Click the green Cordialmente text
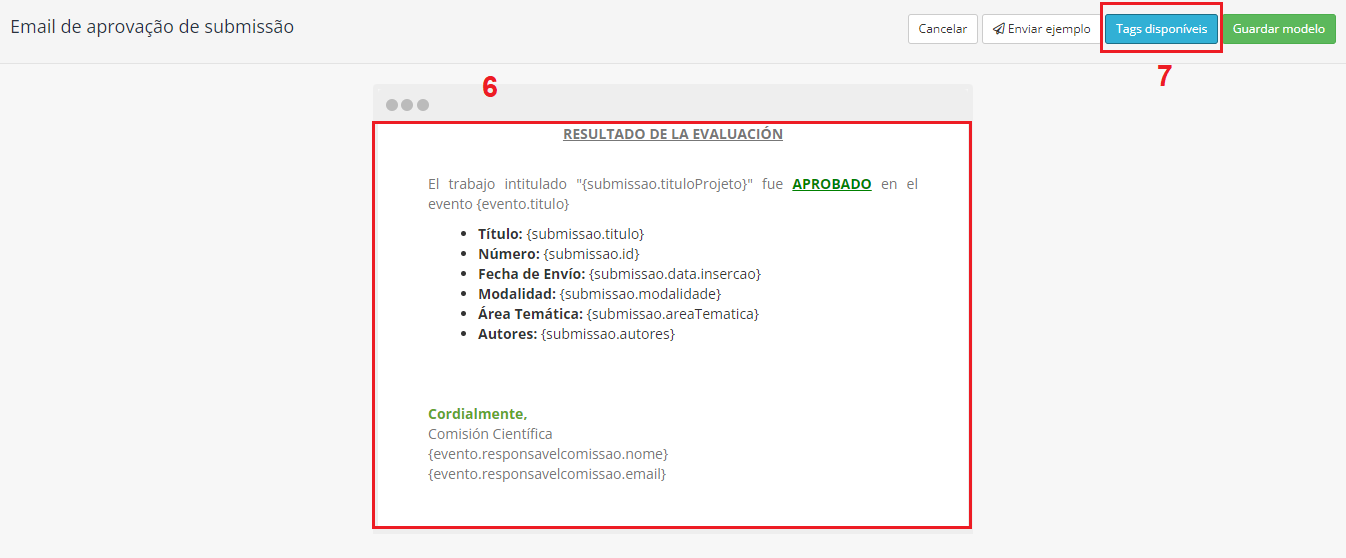This screenshot has width=1346, height=558. (x=477, y=414)
